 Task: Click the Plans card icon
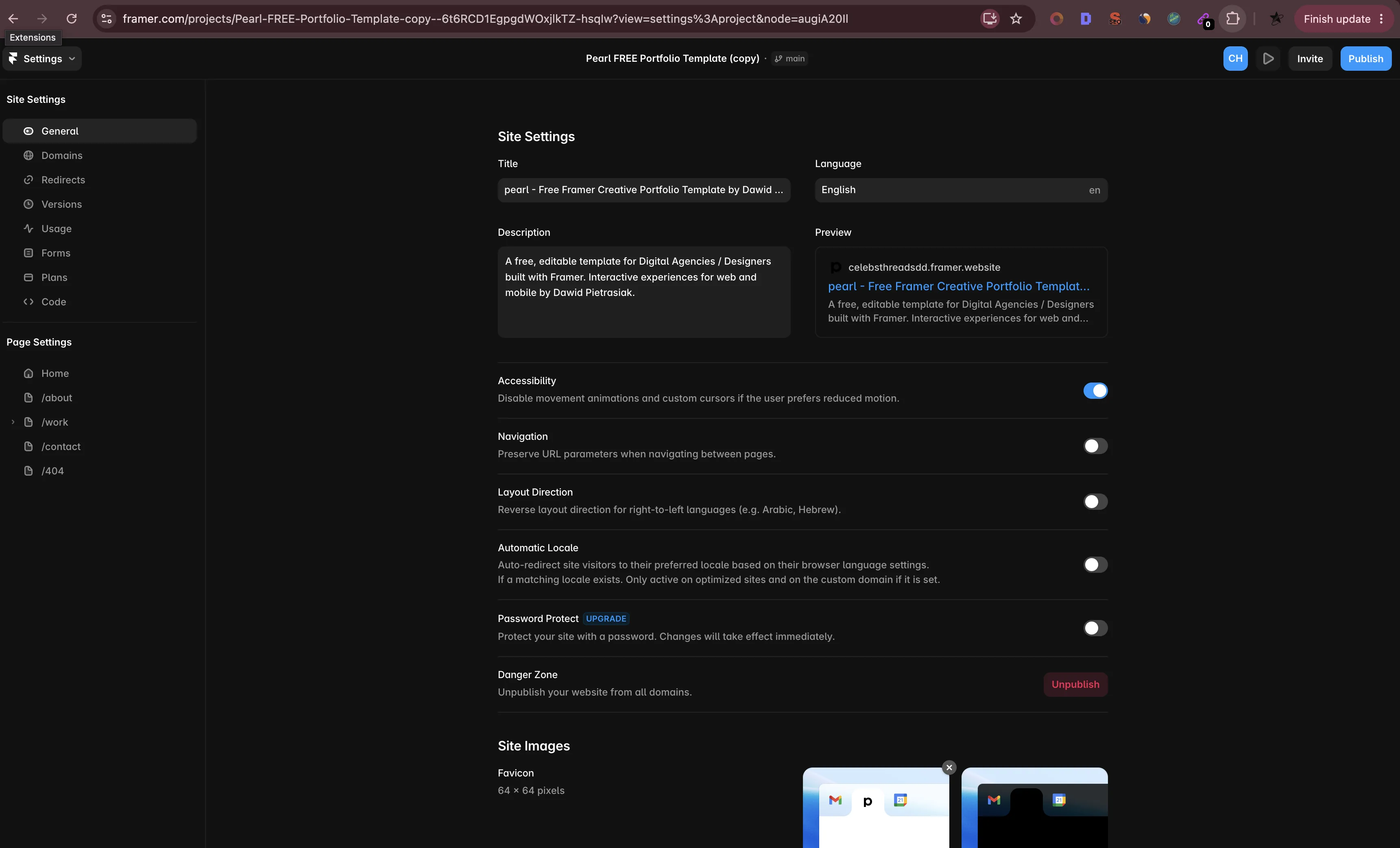[28, 277]
